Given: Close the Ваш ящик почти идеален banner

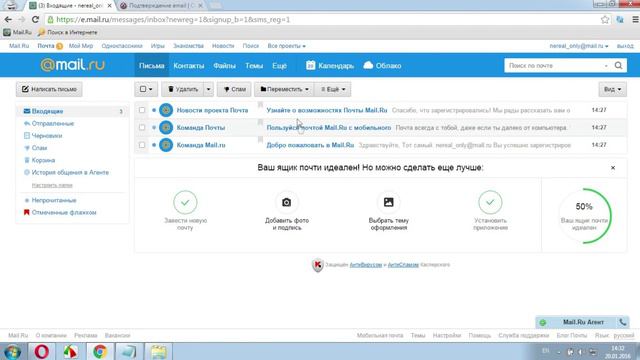Looking at the screenshot, I should coord(613,168).
